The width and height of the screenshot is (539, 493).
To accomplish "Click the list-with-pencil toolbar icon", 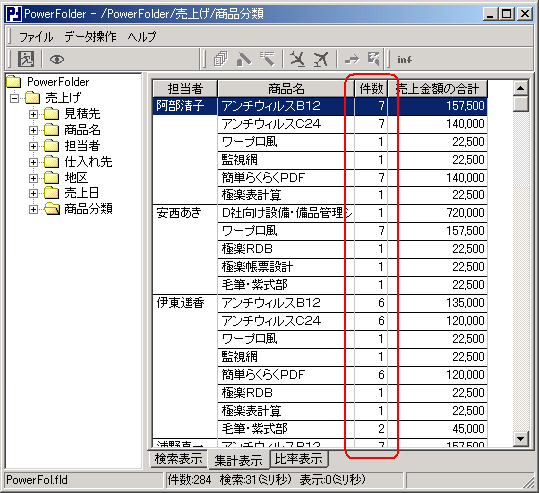I will point(267,59).
